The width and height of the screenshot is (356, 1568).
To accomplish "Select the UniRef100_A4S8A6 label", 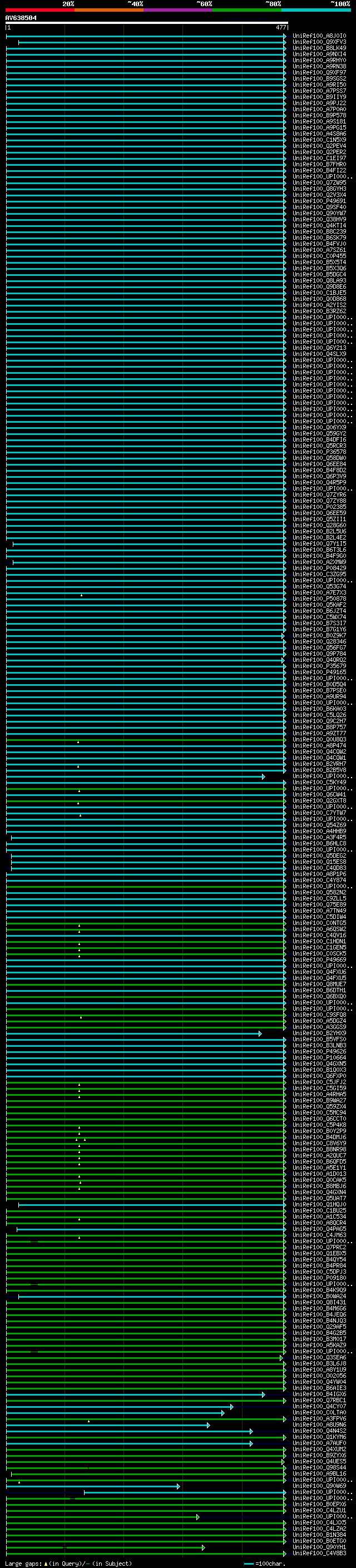I will pyautogui.click(x=319, y=133).
